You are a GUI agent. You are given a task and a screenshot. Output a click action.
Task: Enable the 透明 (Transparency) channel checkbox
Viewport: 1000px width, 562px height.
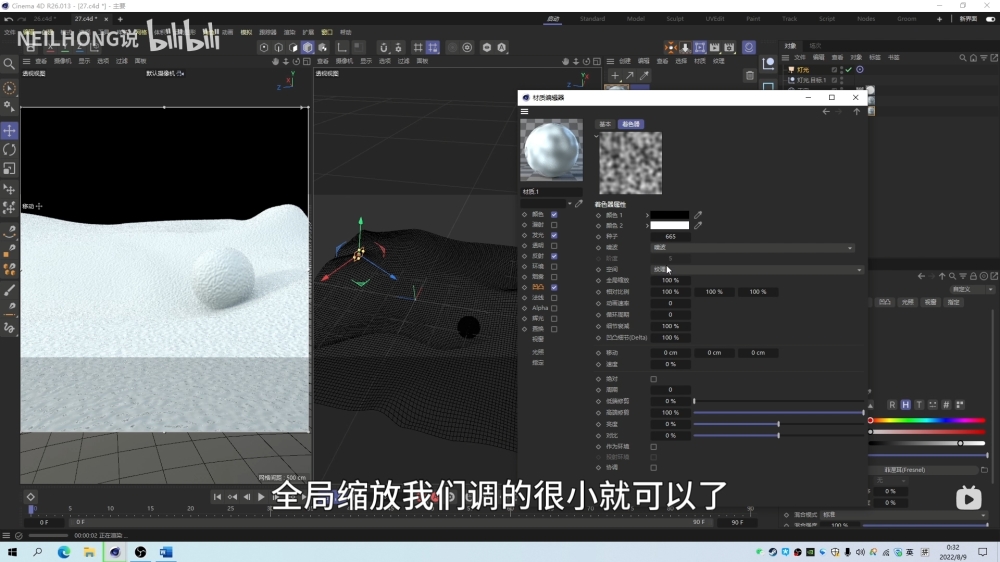pos(554,246)
